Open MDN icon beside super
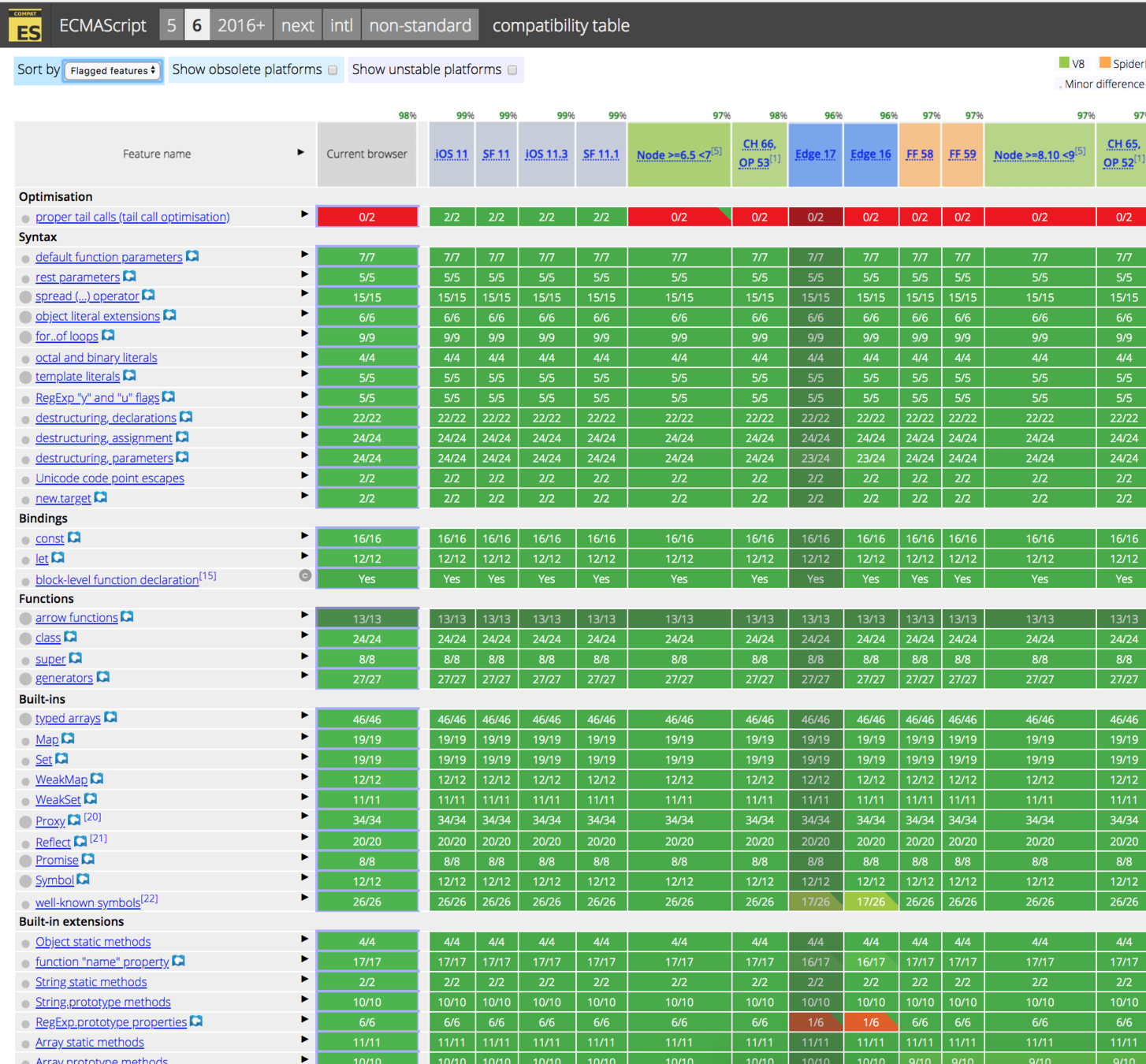Viewport: 1146px width, 1064px height. click(x=76, y=657)
